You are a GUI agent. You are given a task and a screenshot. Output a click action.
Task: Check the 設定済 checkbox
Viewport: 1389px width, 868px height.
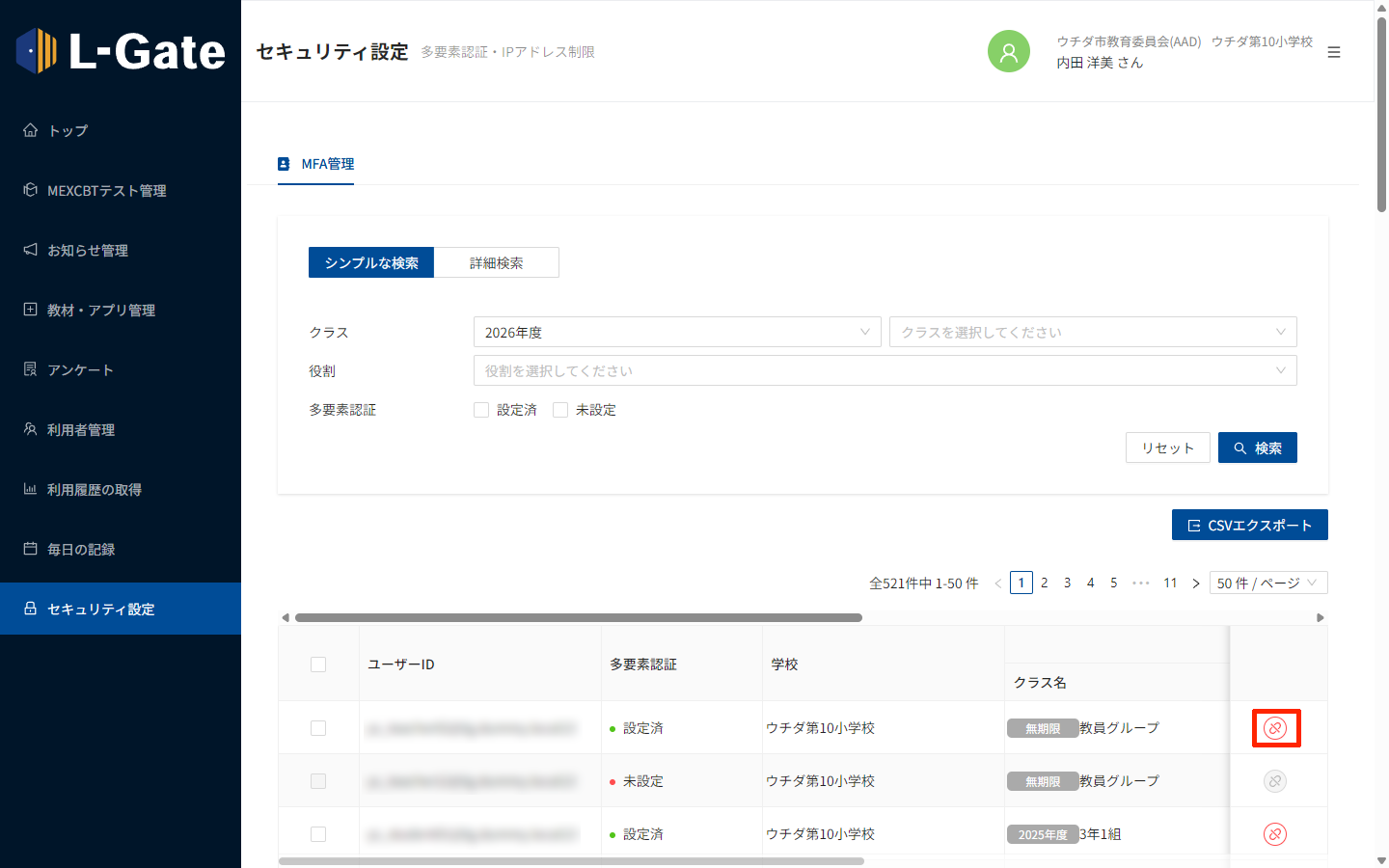pyautogui.click(x=481, y=410)
